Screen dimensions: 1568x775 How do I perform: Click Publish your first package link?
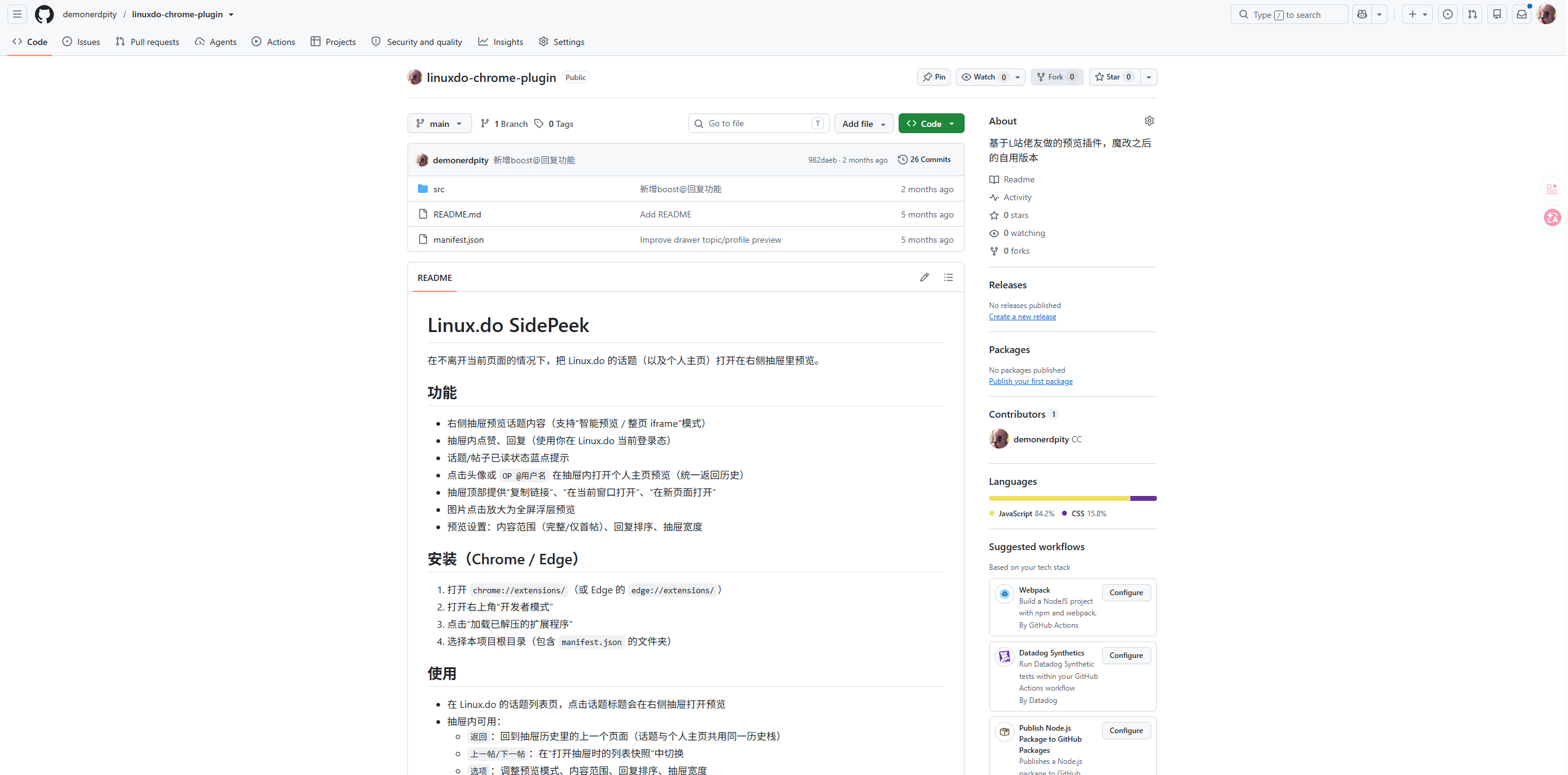(x=1031, y=381)
